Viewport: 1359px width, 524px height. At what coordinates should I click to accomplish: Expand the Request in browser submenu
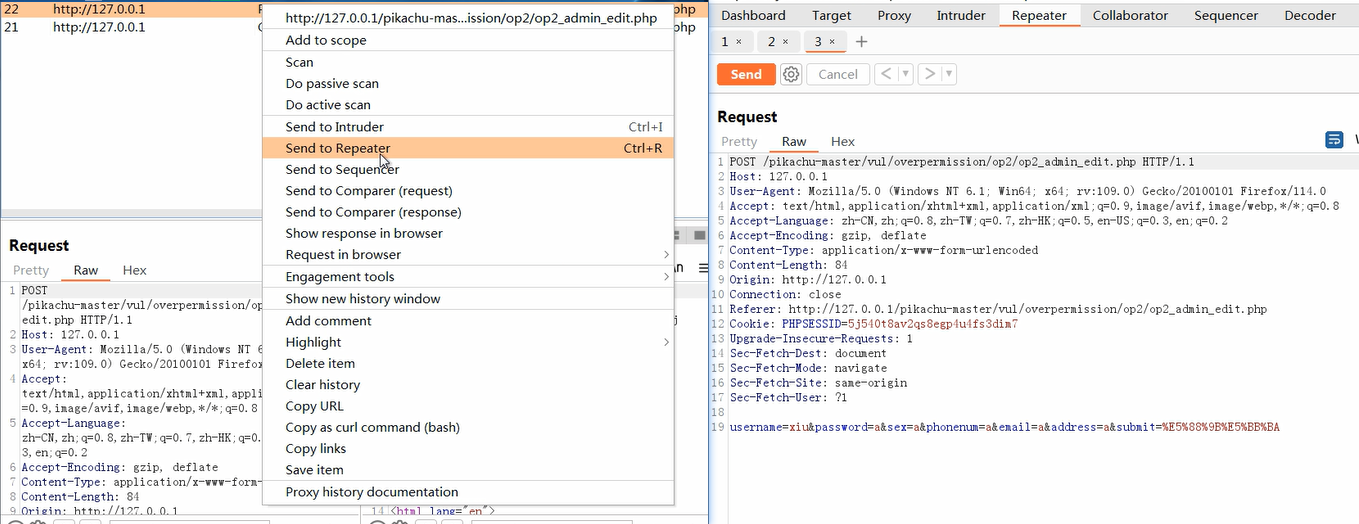tap(468, 255)
